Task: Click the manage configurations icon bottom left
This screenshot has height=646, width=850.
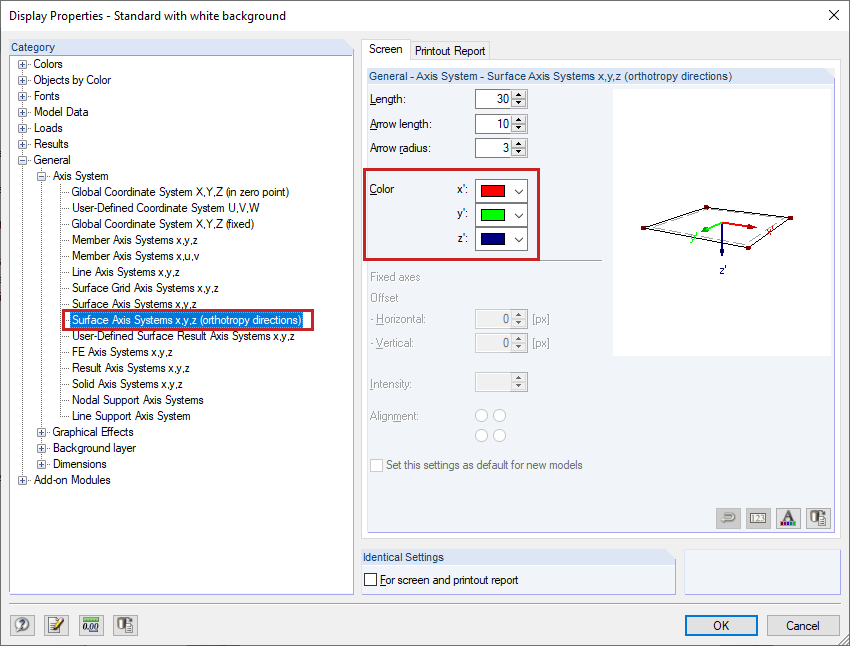Action: point(124,624)
